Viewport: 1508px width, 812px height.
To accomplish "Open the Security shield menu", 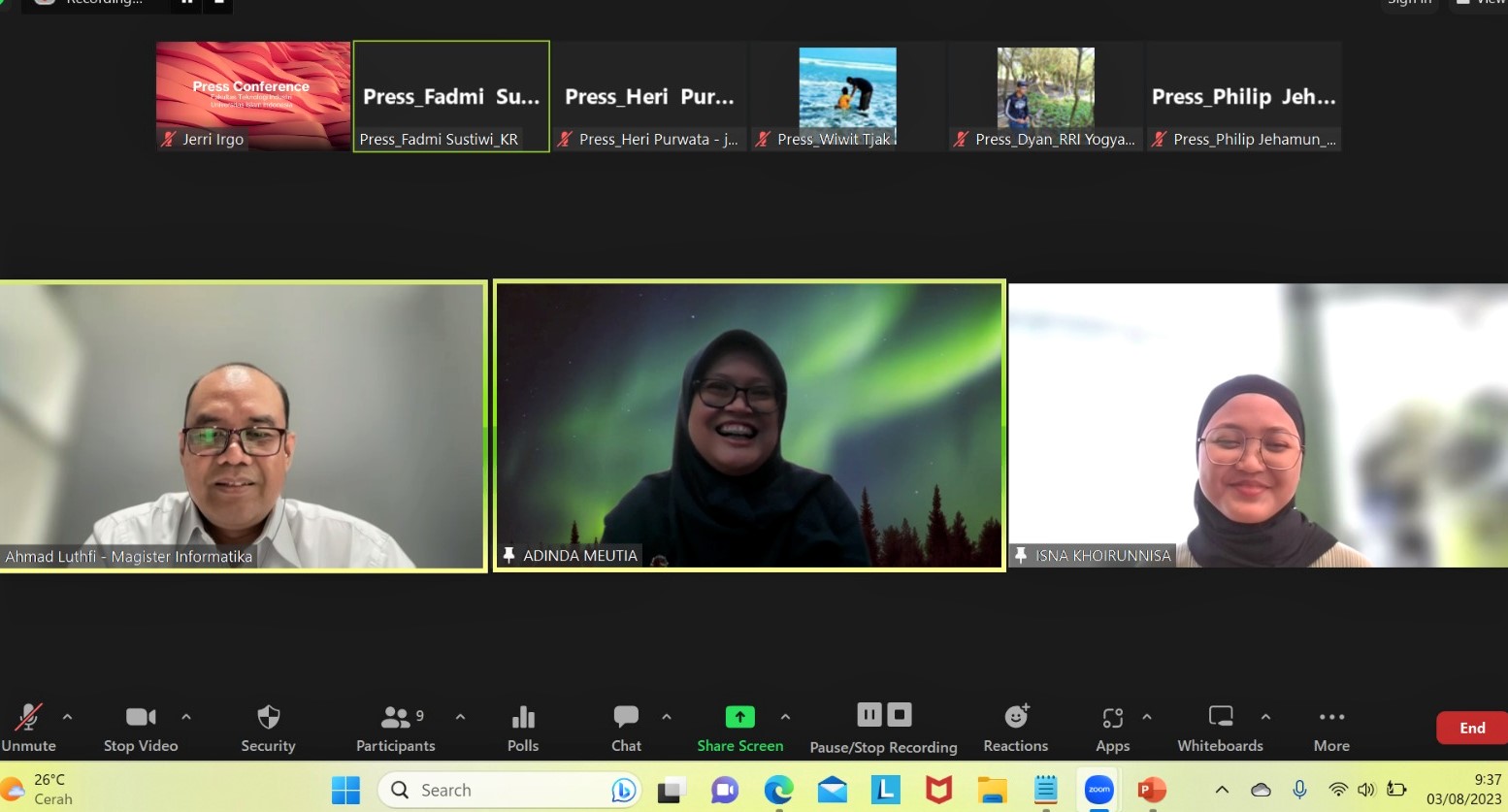I will (268, 729).
